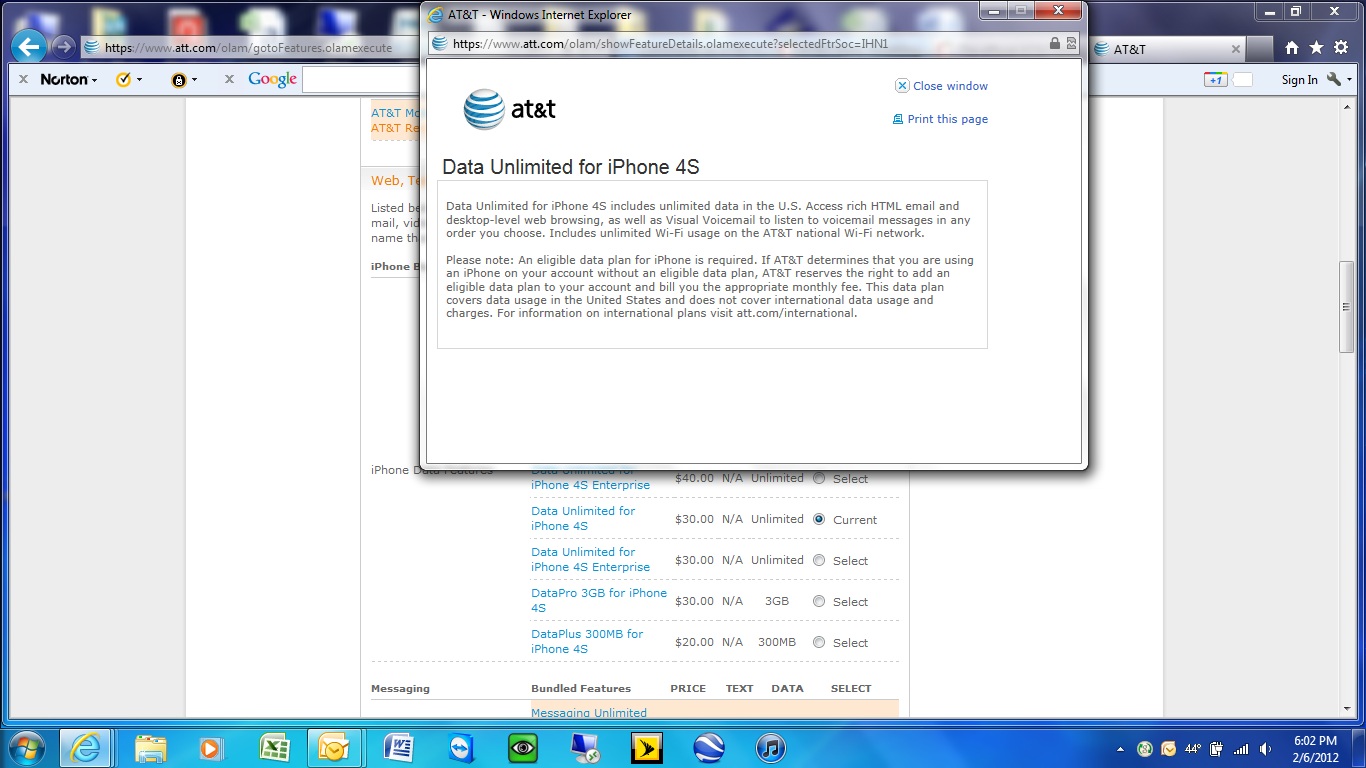Click the network signal tray icon

tap(1241, 749)
